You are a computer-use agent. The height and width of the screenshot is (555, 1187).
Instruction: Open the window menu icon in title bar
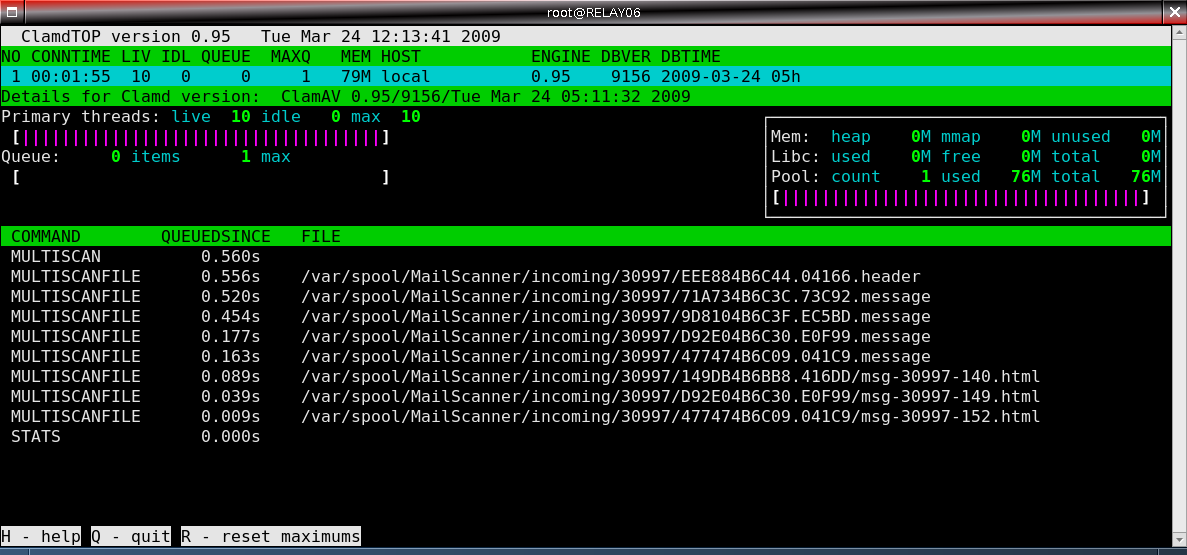[12, 12]
